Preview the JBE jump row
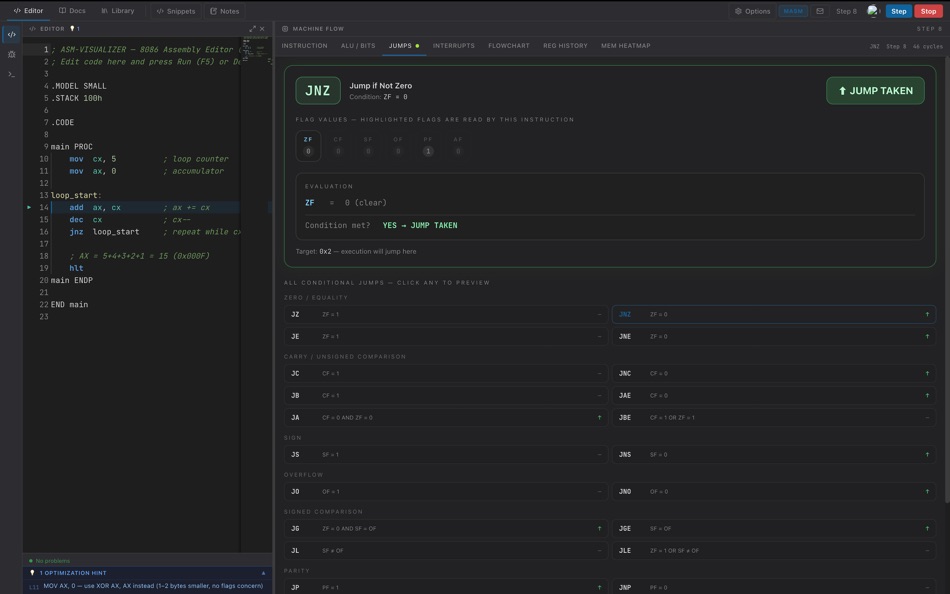Image resolution: width=950 pixels, height=594 pixels. tap(774, 418)
